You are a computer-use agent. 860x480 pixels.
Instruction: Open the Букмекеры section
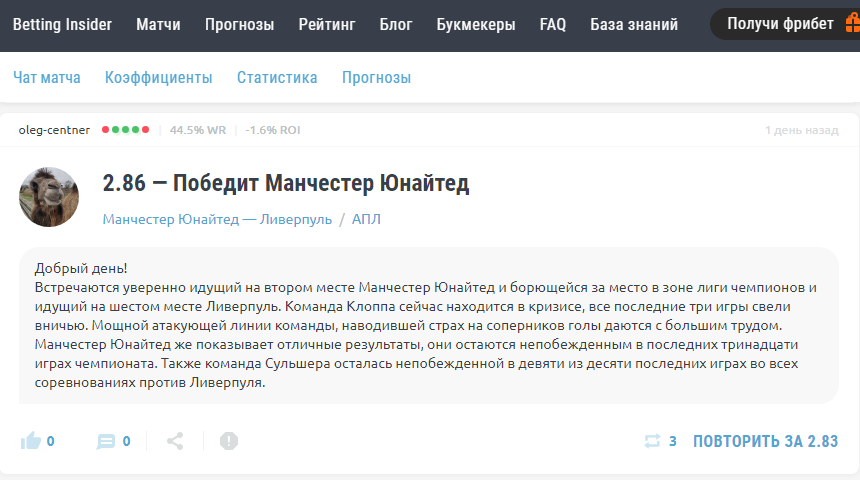(476, 25)
